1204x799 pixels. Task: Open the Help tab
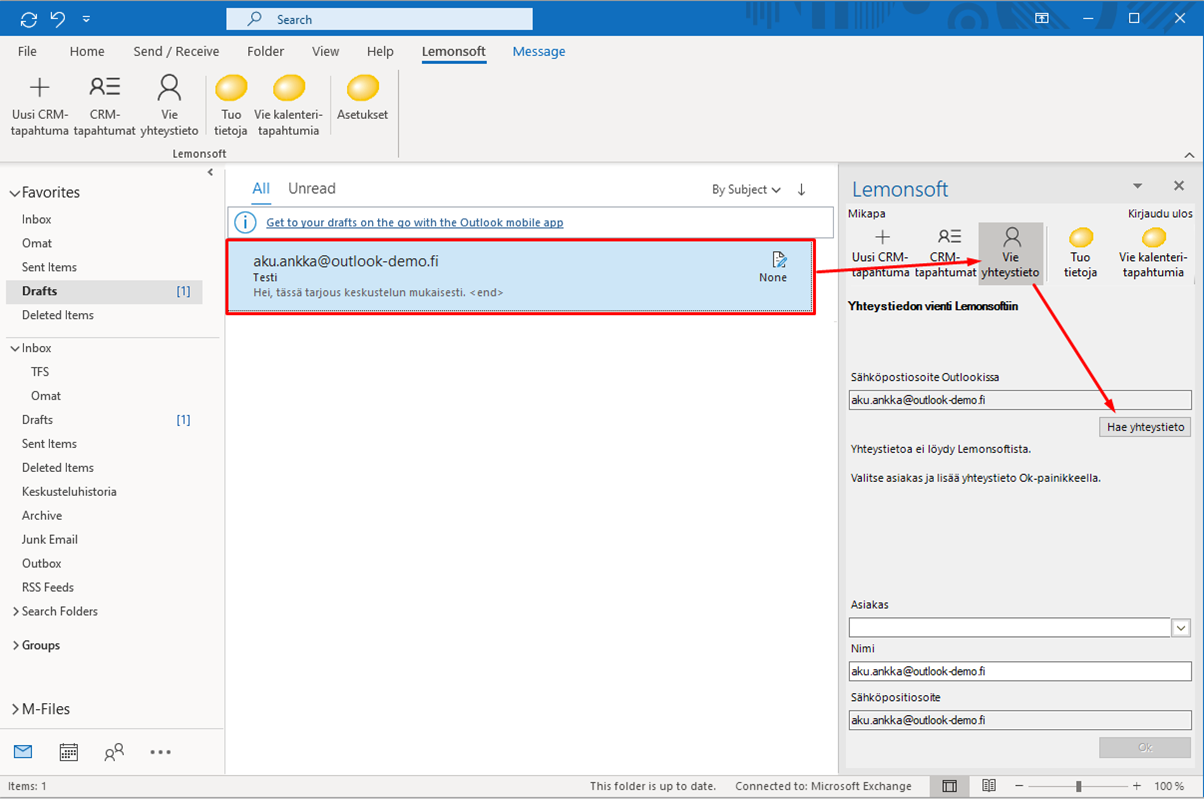tap(380, 52)
